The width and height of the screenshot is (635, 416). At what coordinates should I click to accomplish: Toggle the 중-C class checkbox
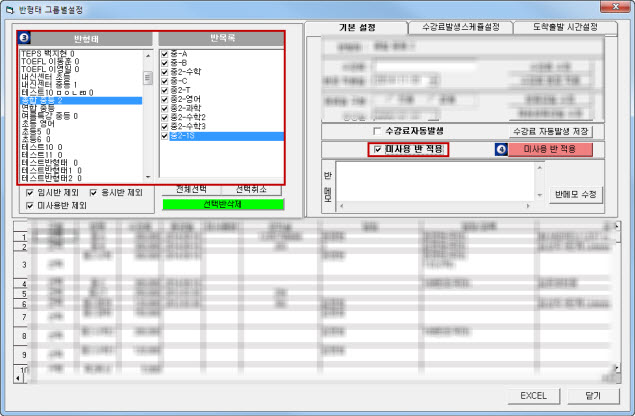pos(164,81)
